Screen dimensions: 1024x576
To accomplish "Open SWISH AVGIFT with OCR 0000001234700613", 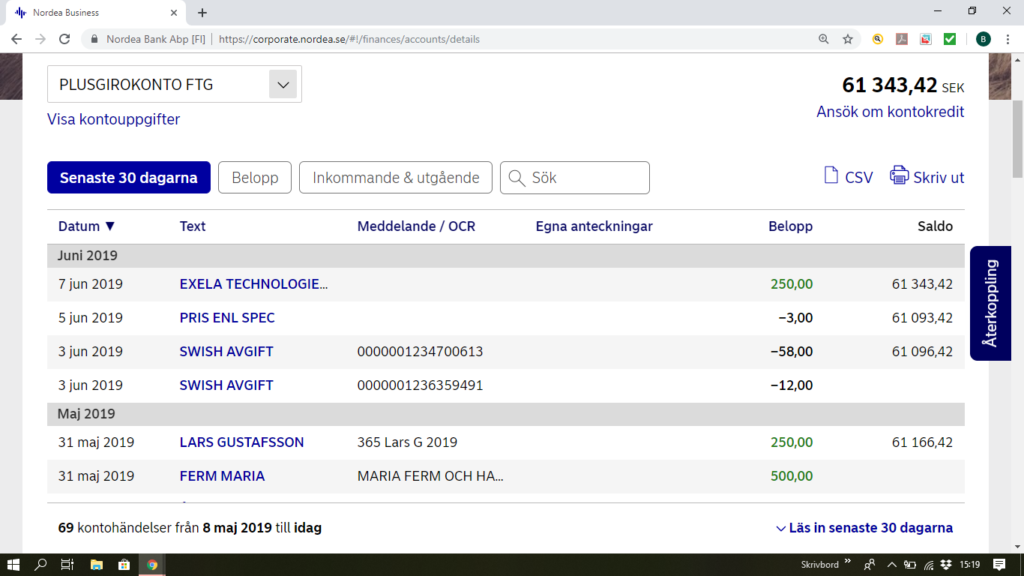I will 227,351.
